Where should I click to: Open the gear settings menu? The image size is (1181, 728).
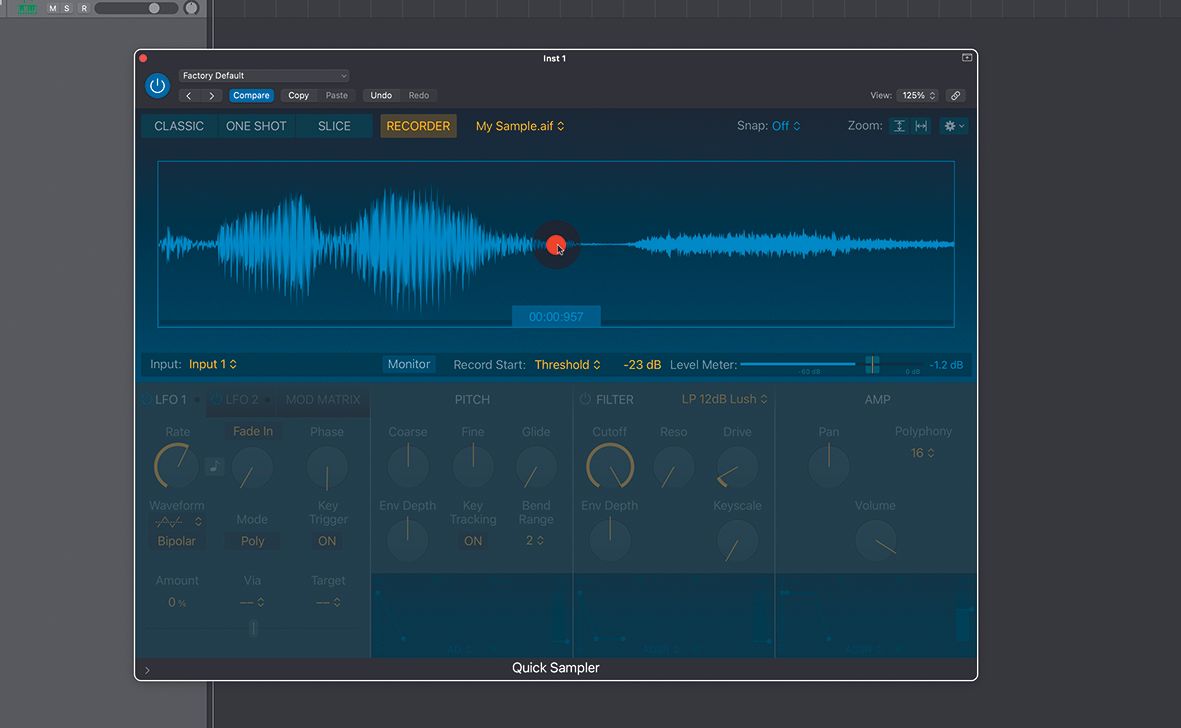click(953, 126)
